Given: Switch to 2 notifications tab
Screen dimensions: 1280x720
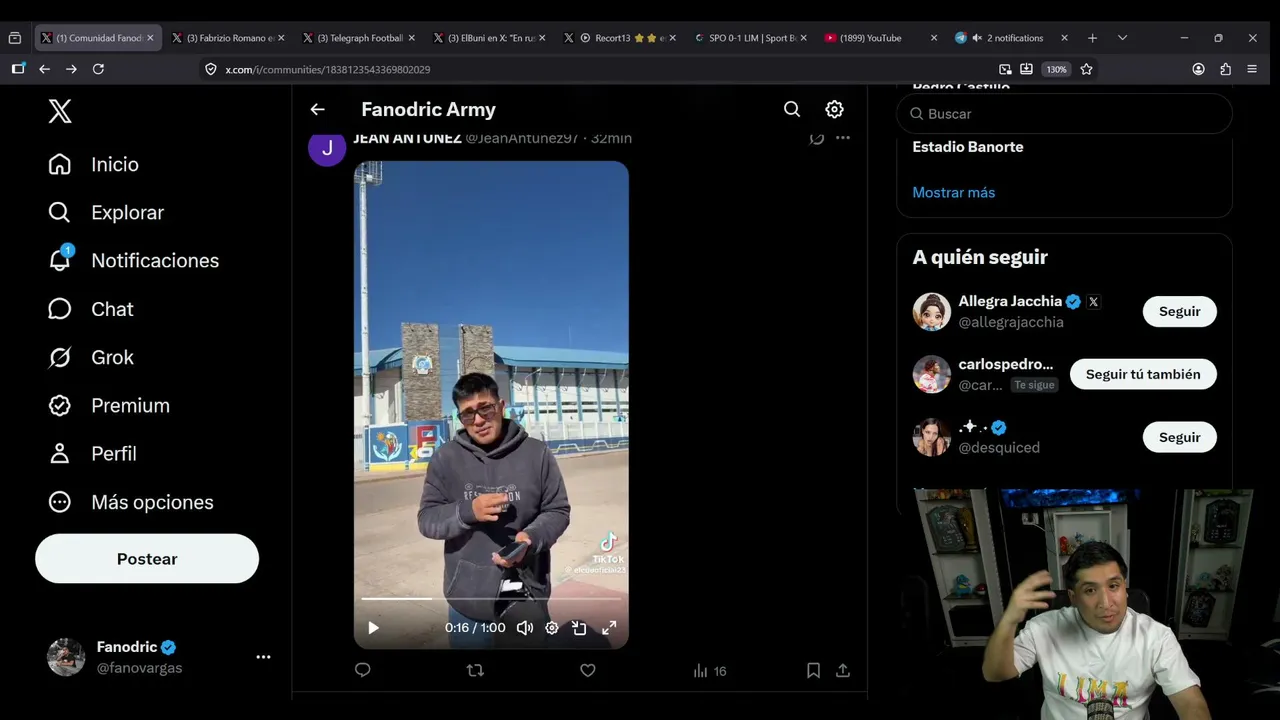Looking at the screenshot, I should pos(1010,38).
